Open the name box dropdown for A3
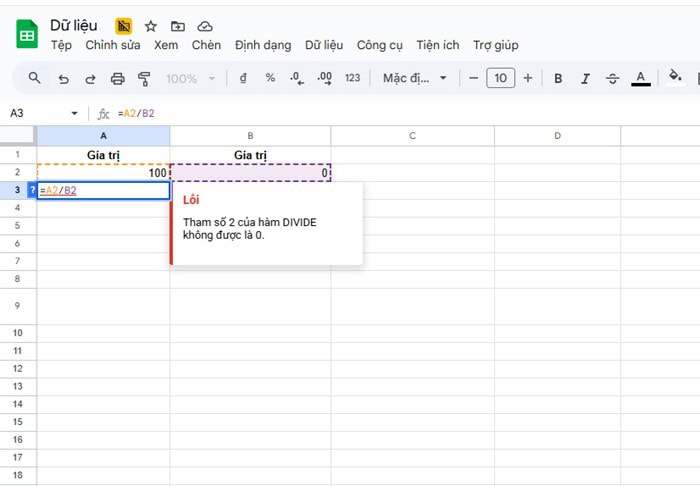The image size is (700, 486). [x=74, y=113]
